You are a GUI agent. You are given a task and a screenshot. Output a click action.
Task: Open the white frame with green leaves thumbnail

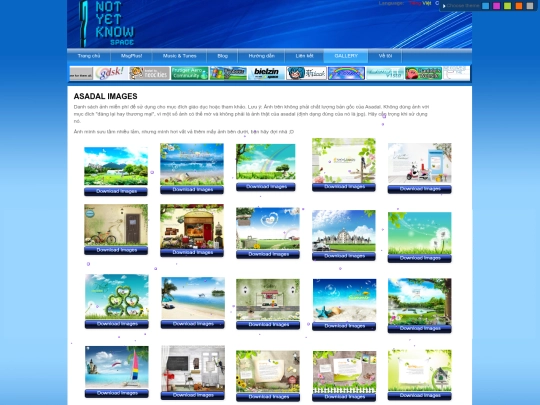344,160
